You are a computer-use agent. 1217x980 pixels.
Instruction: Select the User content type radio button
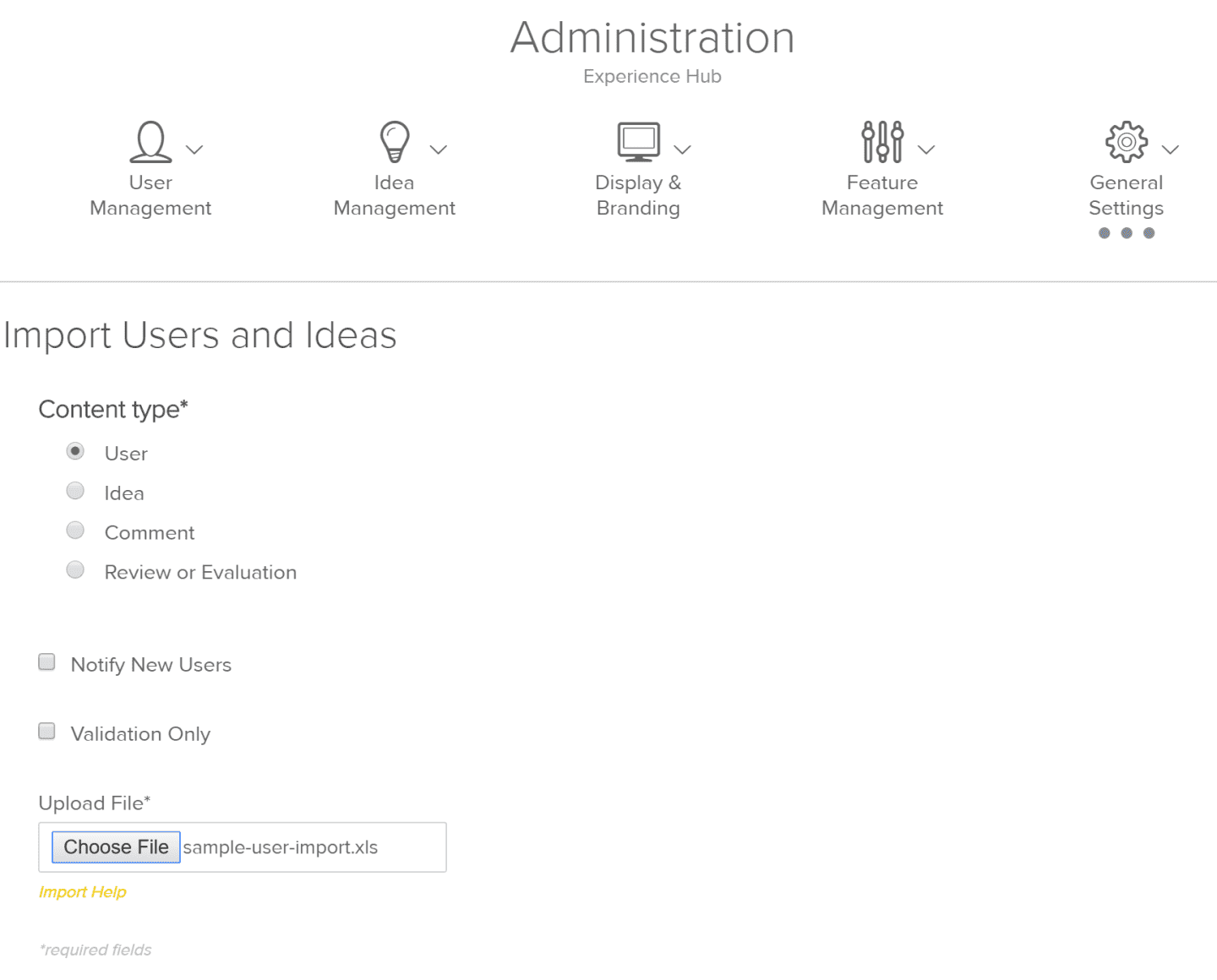[75, 452]
